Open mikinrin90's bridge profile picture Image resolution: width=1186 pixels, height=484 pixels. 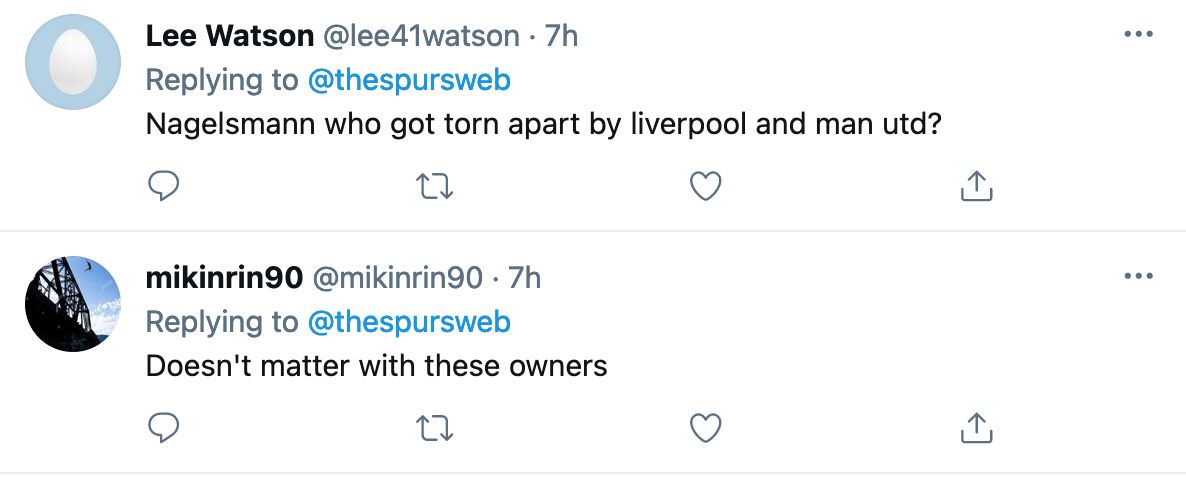pyautogui.click(x=73, y=304)
